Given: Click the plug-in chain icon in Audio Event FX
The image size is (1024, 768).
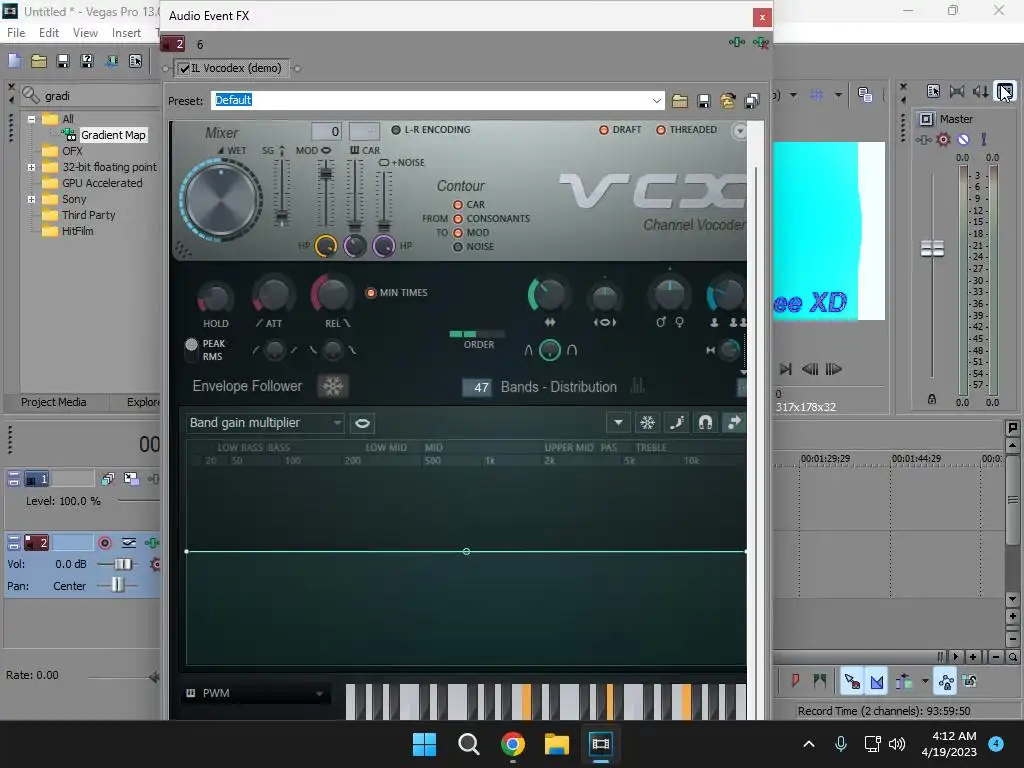Looking at the screenshot, I should coord(737,42).
